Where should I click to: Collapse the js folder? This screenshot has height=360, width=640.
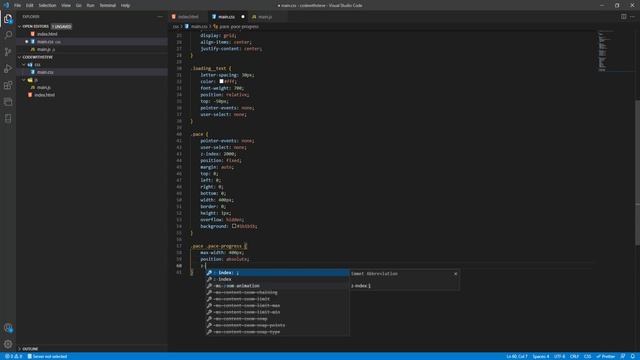[x=24, y=80]
